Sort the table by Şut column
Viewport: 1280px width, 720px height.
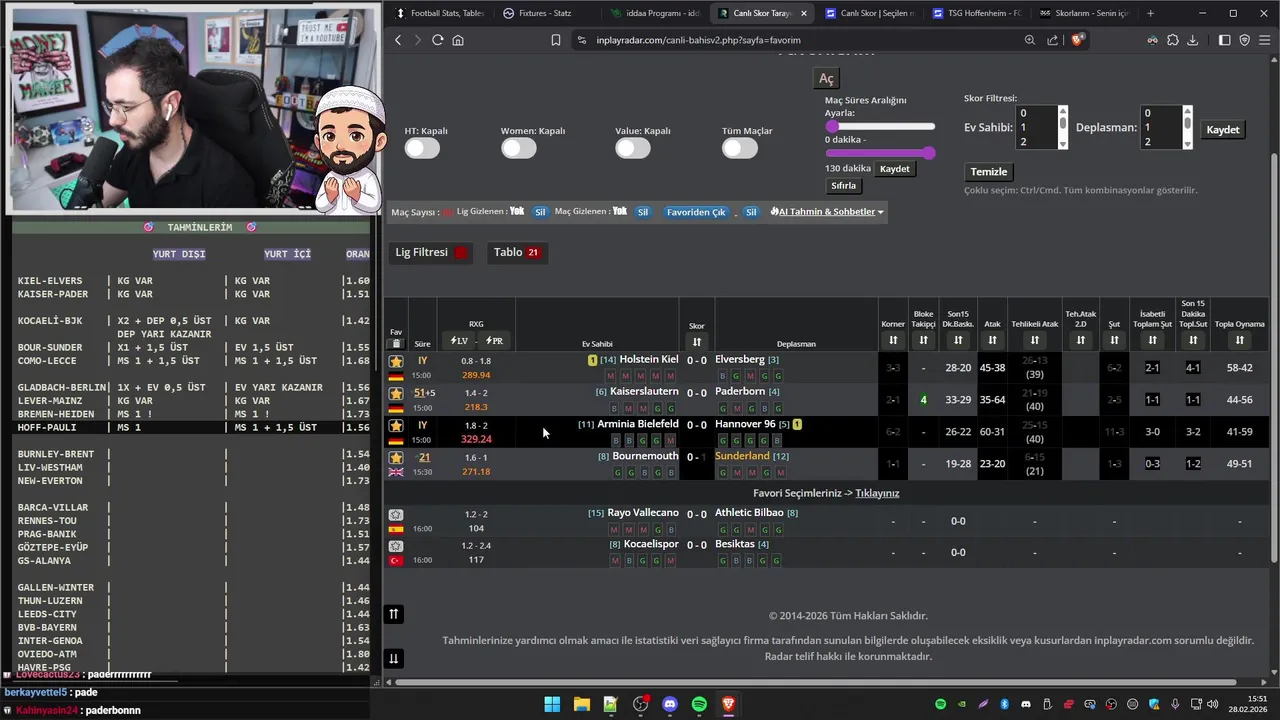click(x=1114, y=341)
